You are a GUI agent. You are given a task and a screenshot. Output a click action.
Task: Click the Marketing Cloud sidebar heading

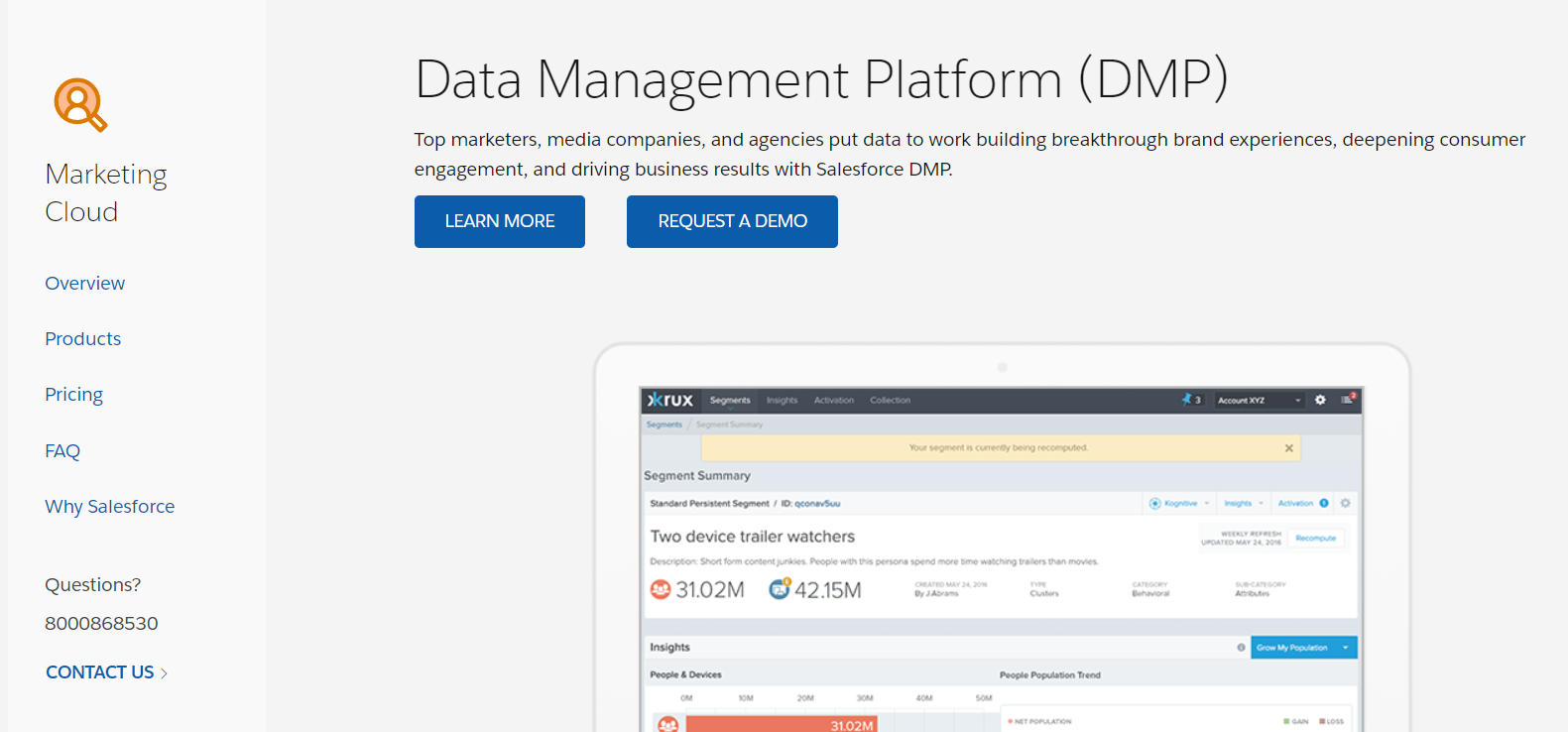coord(106,192)
